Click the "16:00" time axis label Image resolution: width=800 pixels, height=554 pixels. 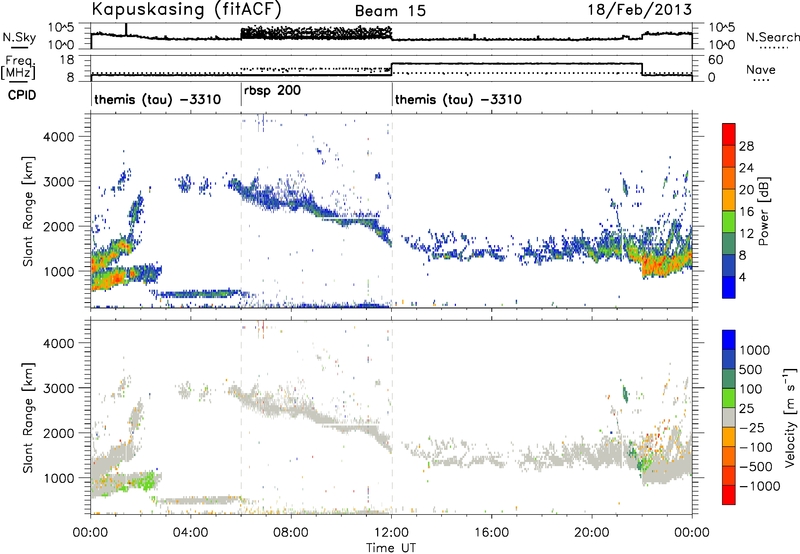tap(491, 533)
